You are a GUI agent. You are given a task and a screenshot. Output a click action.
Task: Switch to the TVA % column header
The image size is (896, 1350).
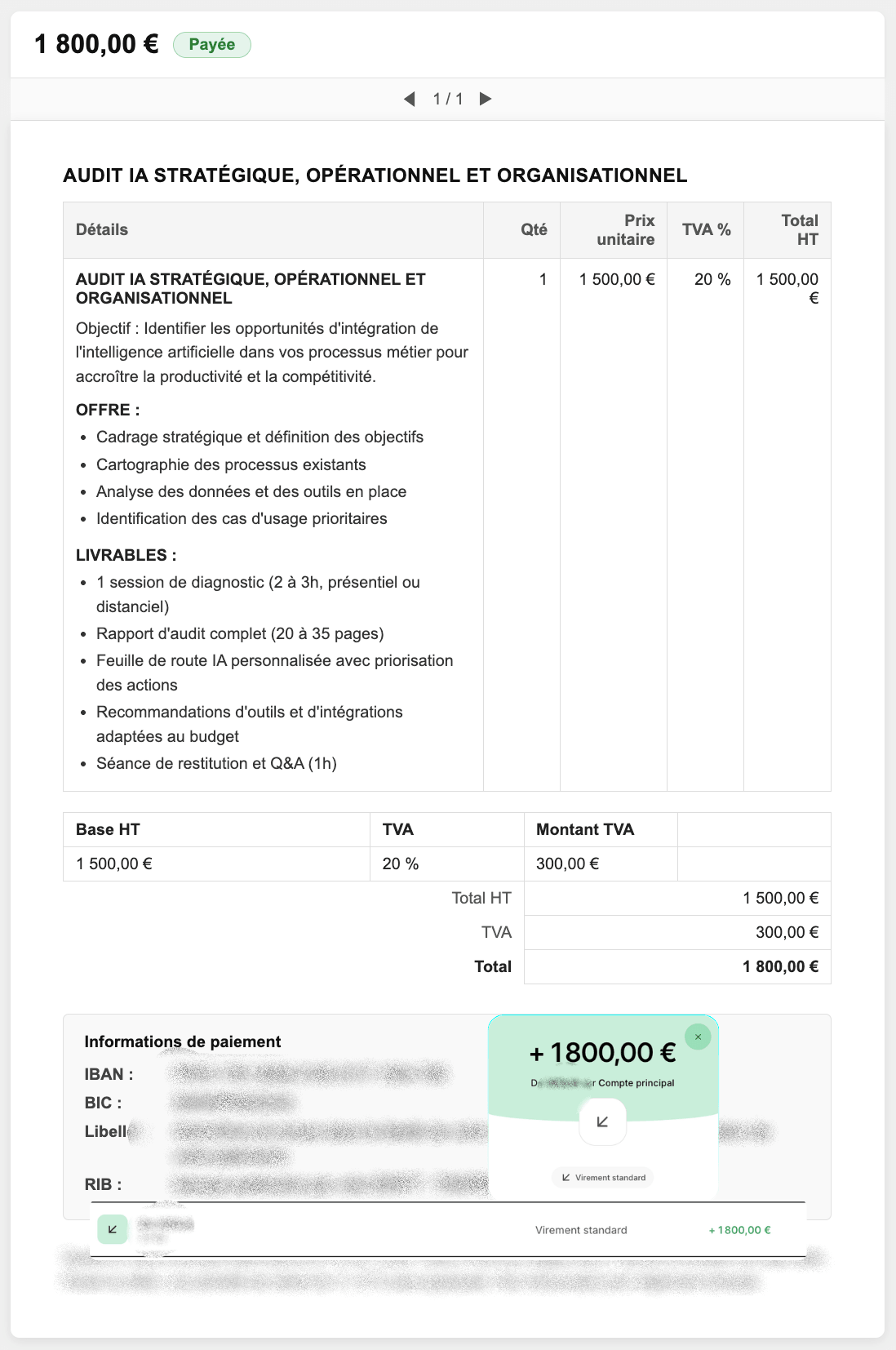coord(705,229)
